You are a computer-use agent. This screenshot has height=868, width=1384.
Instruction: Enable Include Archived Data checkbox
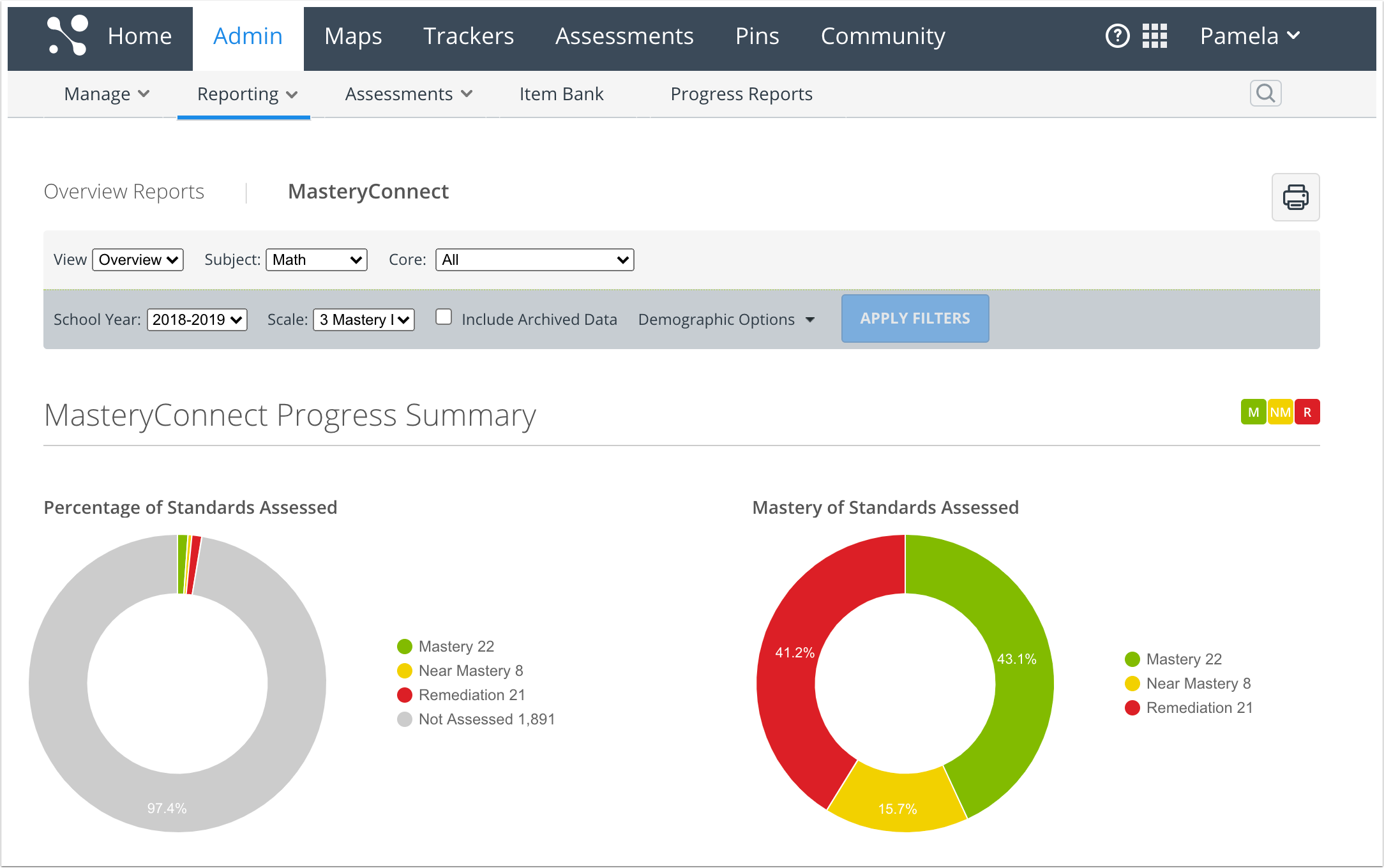tap(444, 317)
